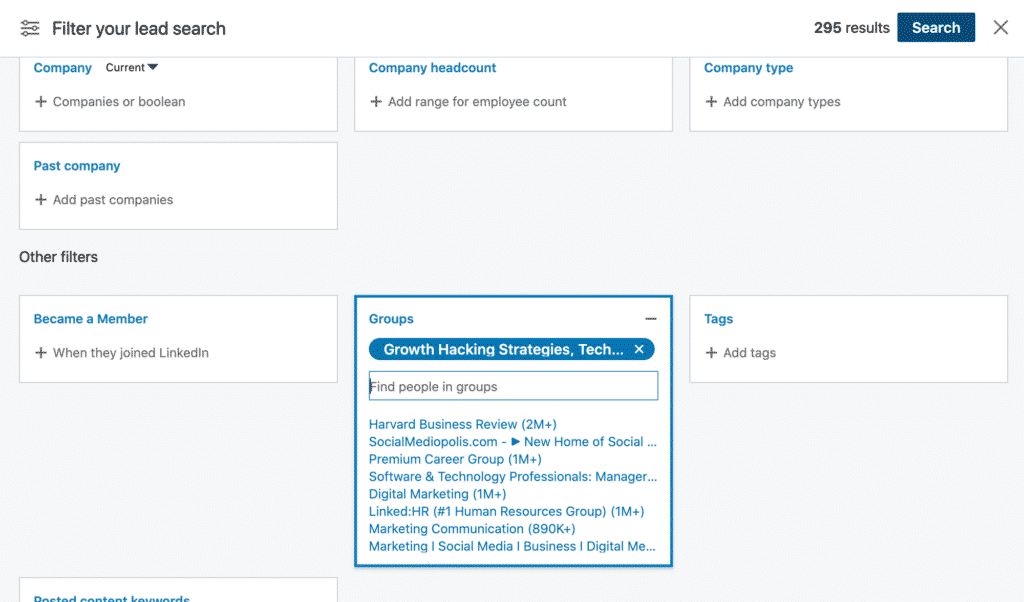Select the Digital Marketing (1M+) group
Viewport: 1024px width, 602px height.
(x=436, y=494)
